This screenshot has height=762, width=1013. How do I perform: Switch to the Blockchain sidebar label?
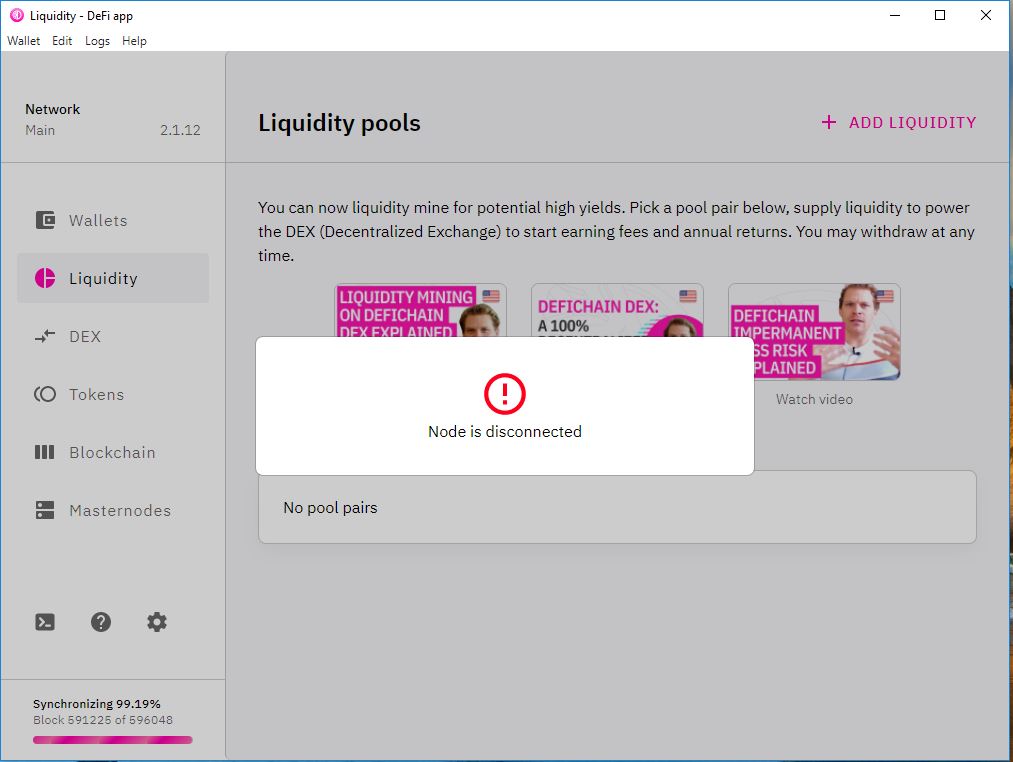[112, 452]
